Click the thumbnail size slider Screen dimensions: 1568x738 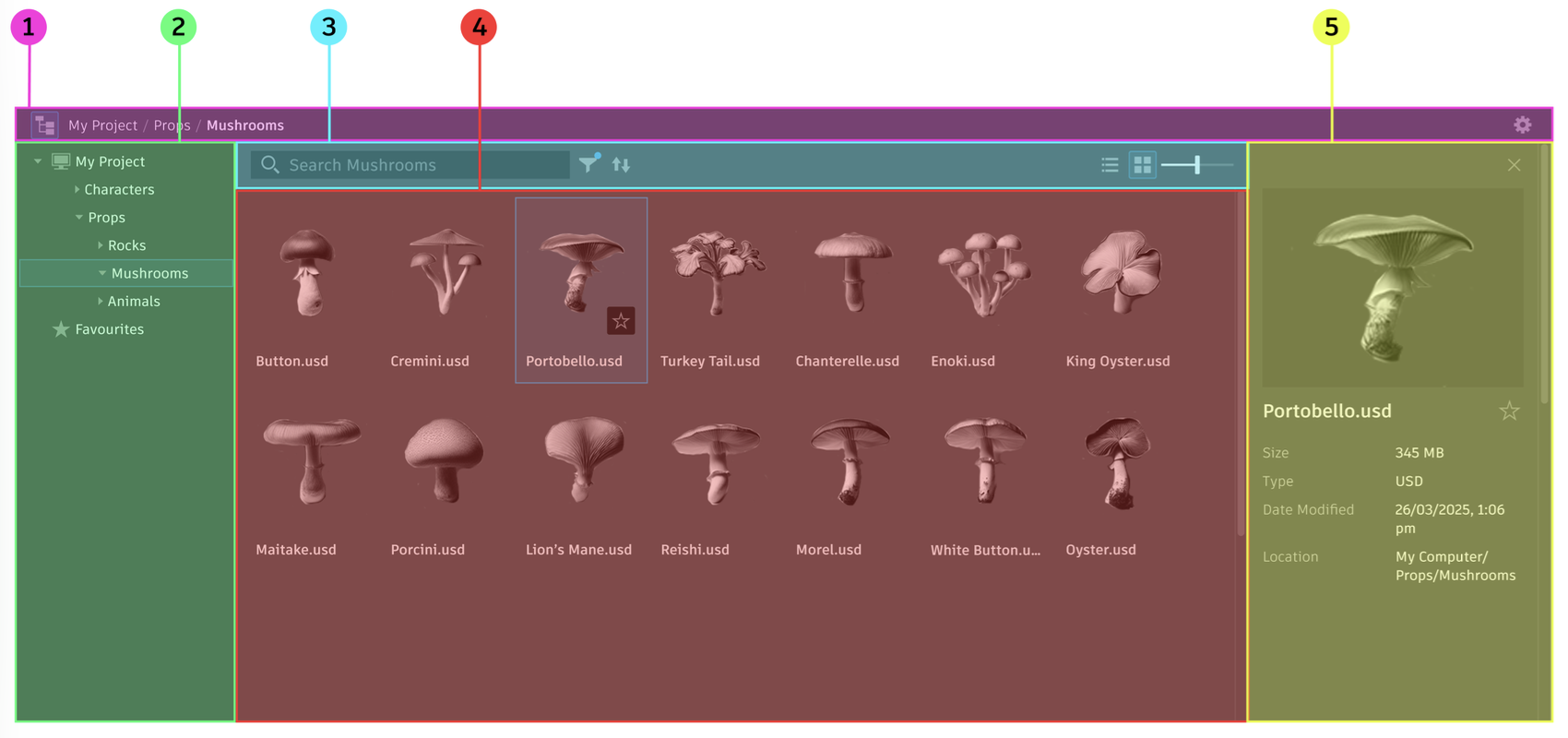tap(1196, 165)
